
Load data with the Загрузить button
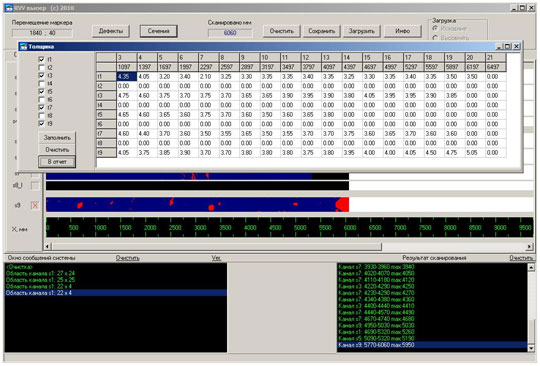(x=361, y=31)
